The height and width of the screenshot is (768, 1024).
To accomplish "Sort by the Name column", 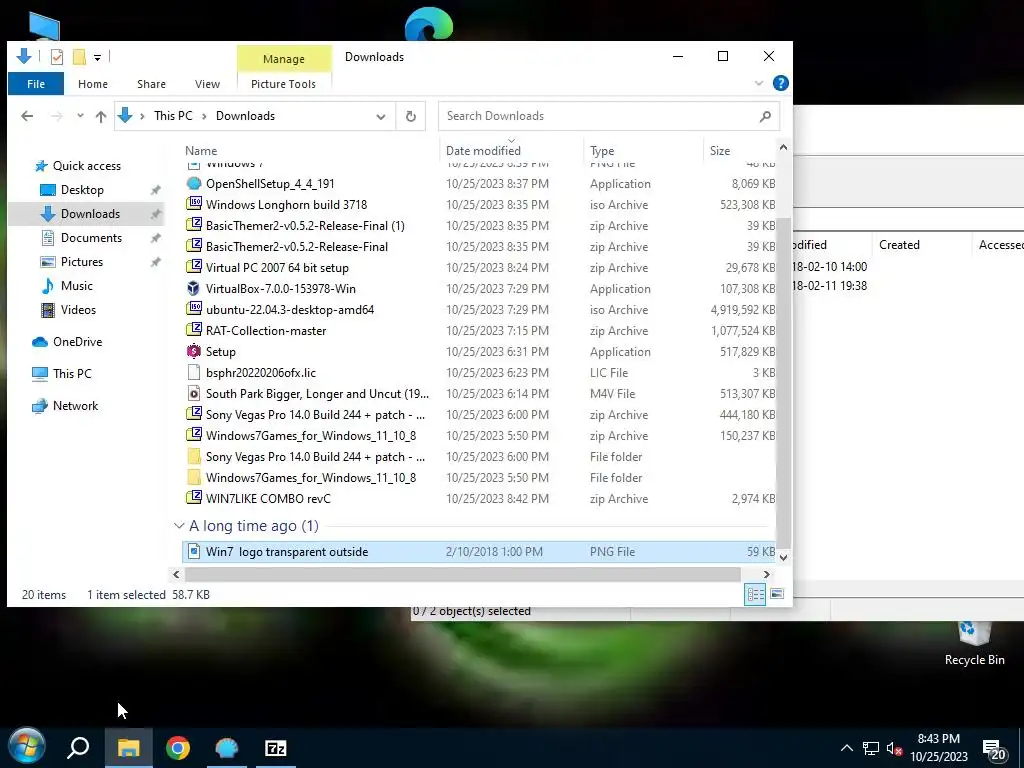I will pyautogui.click(x=201, y=151).
